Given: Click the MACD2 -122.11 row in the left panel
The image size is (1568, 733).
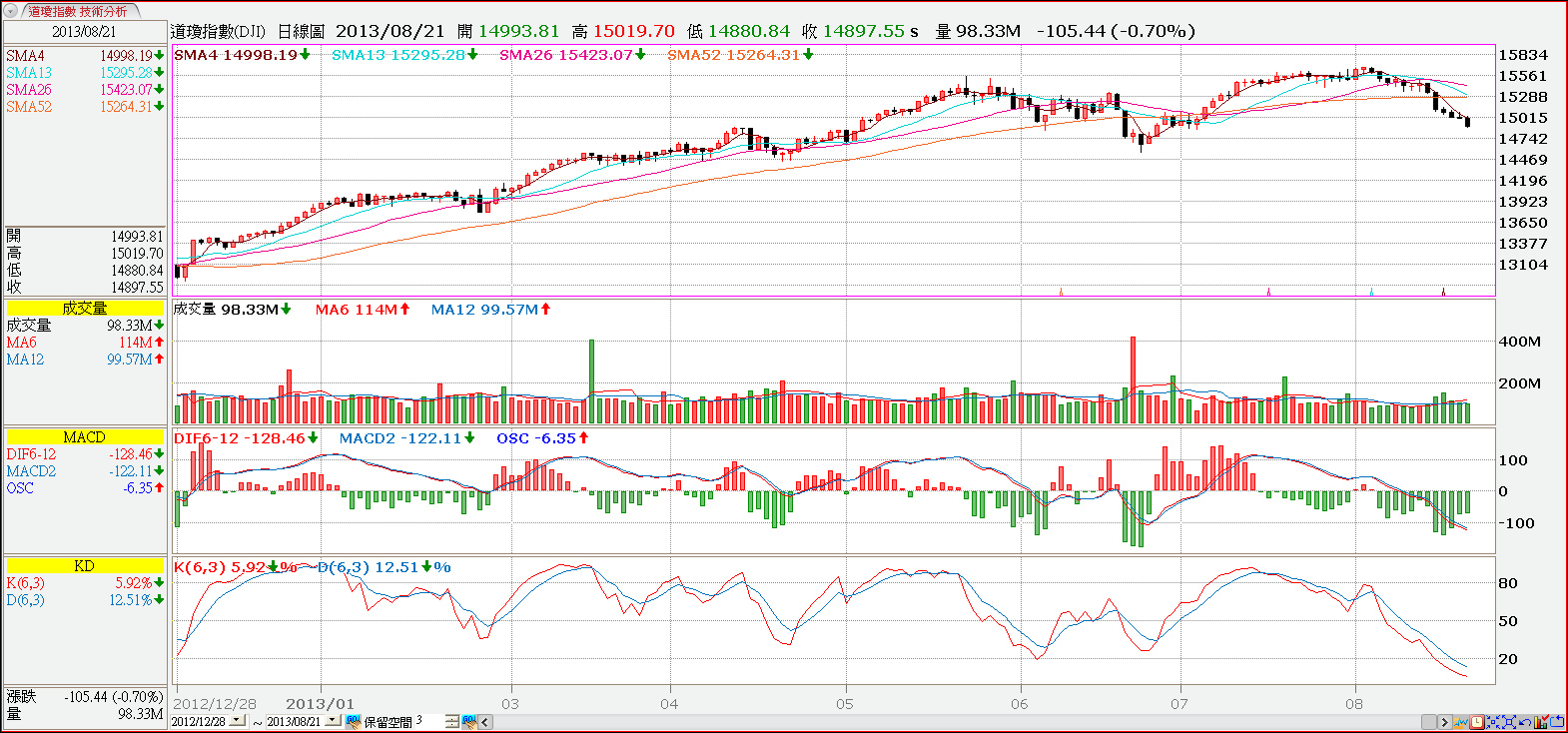Looking at the screenshot, I should click(85, 471).
